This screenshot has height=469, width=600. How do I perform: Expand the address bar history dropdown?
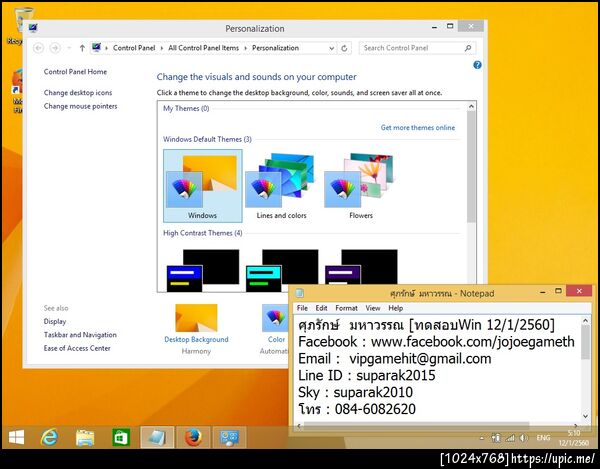pos(331,48)
